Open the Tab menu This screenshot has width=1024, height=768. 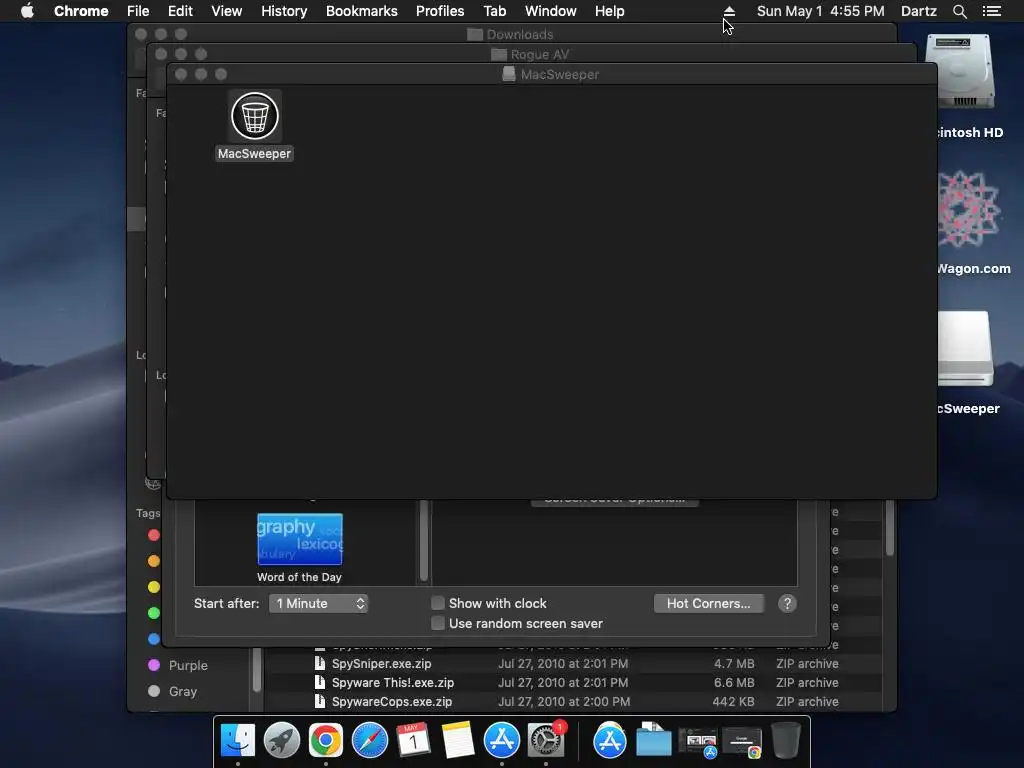pyautogui.click(x=494, y=11)
